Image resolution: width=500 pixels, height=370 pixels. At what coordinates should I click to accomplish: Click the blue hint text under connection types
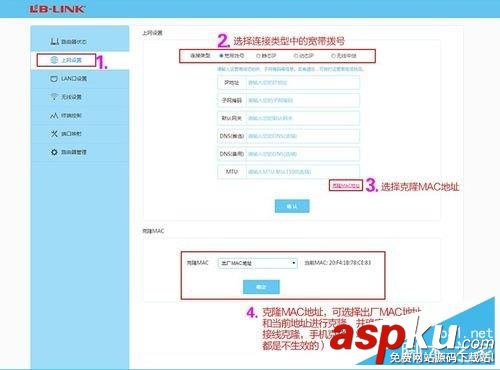pyautogui.click(x=290, y=69)
